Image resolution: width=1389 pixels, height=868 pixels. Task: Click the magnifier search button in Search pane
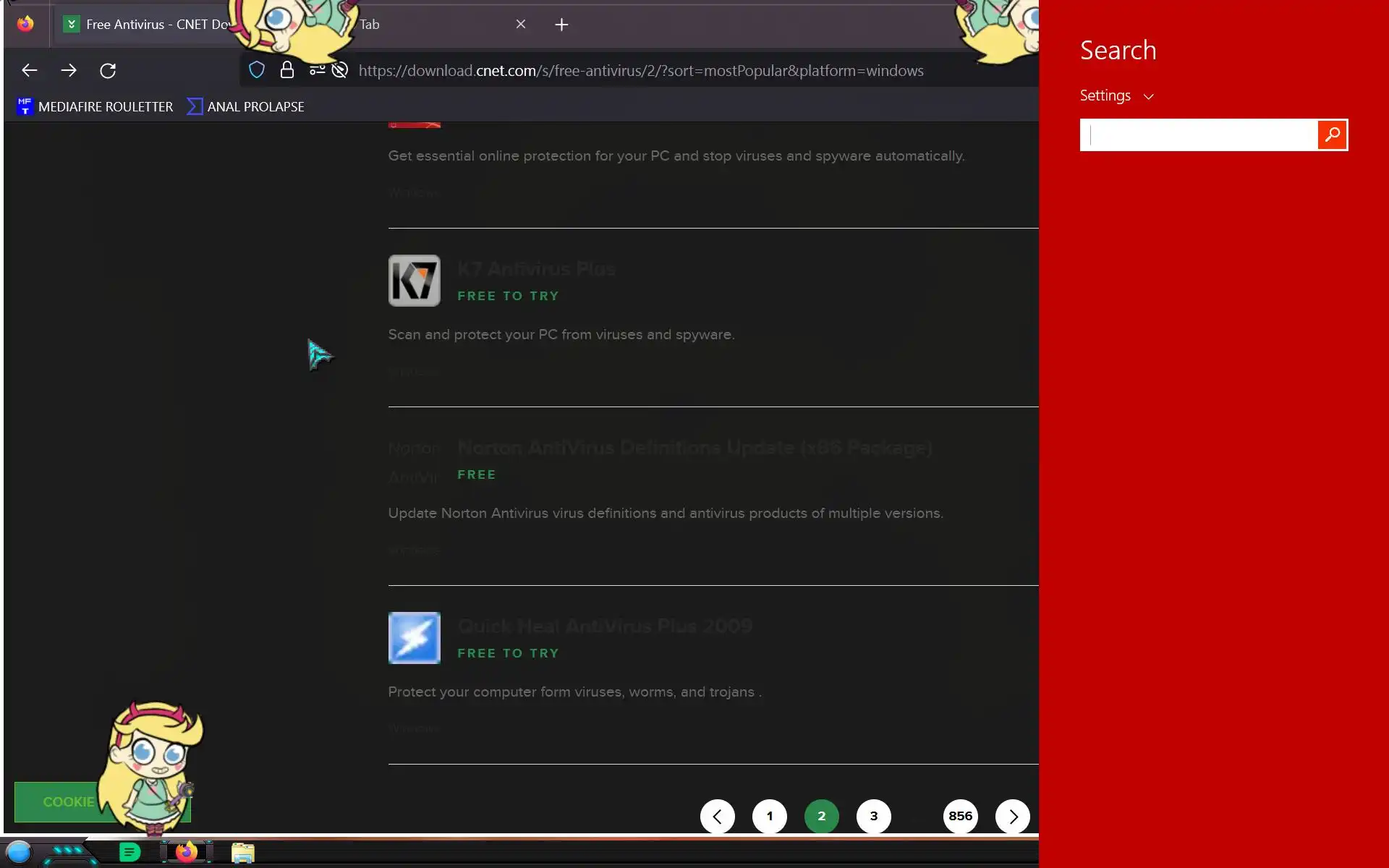point(1332,135)
